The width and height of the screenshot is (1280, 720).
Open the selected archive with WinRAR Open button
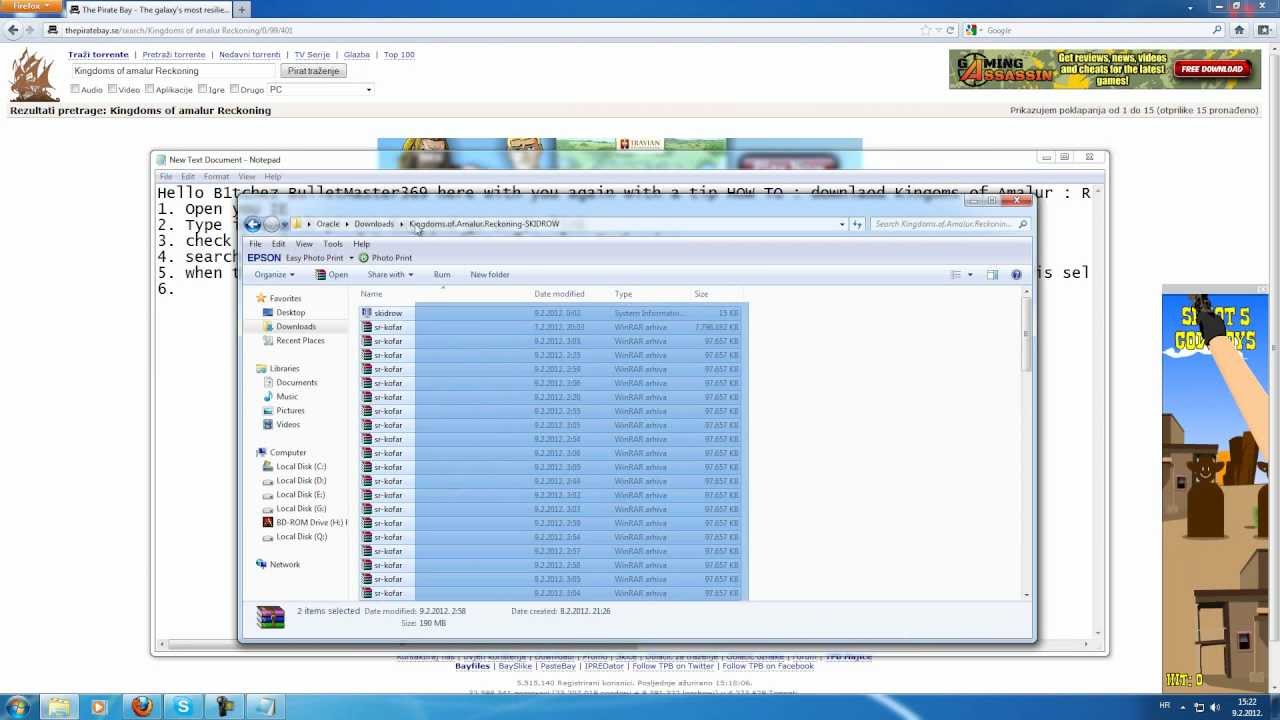coord(331,275)
